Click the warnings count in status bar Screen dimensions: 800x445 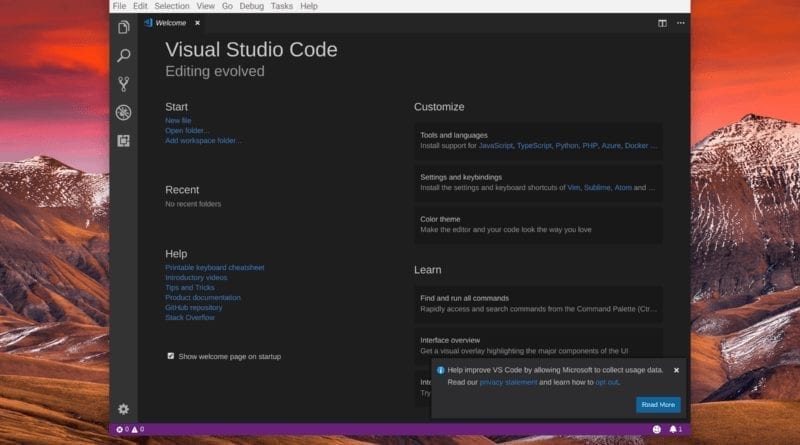[x=138, y=429]
